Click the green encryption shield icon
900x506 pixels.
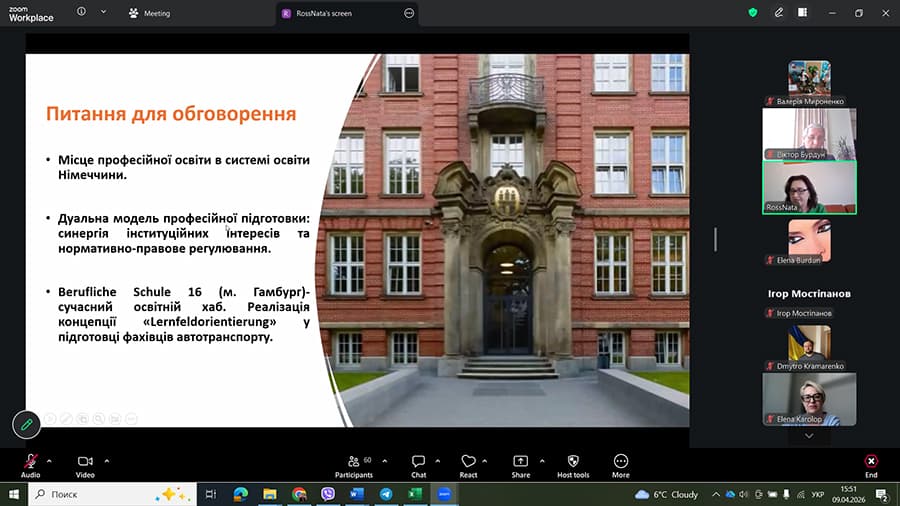753,13
